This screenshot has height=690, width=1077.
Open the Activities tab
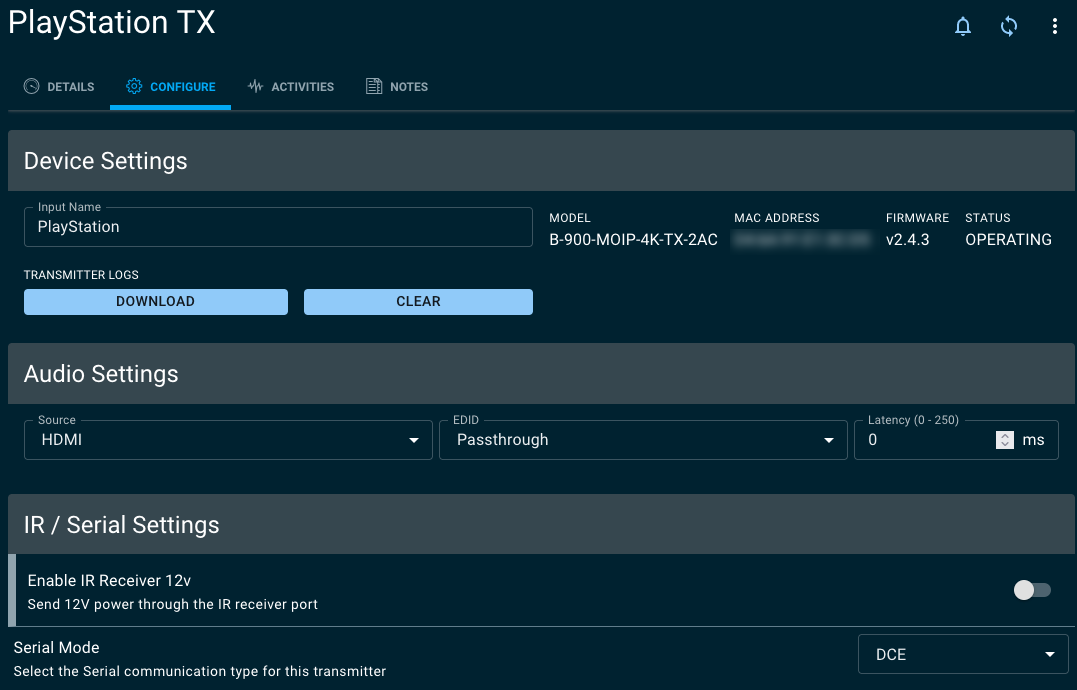(291, 87)
